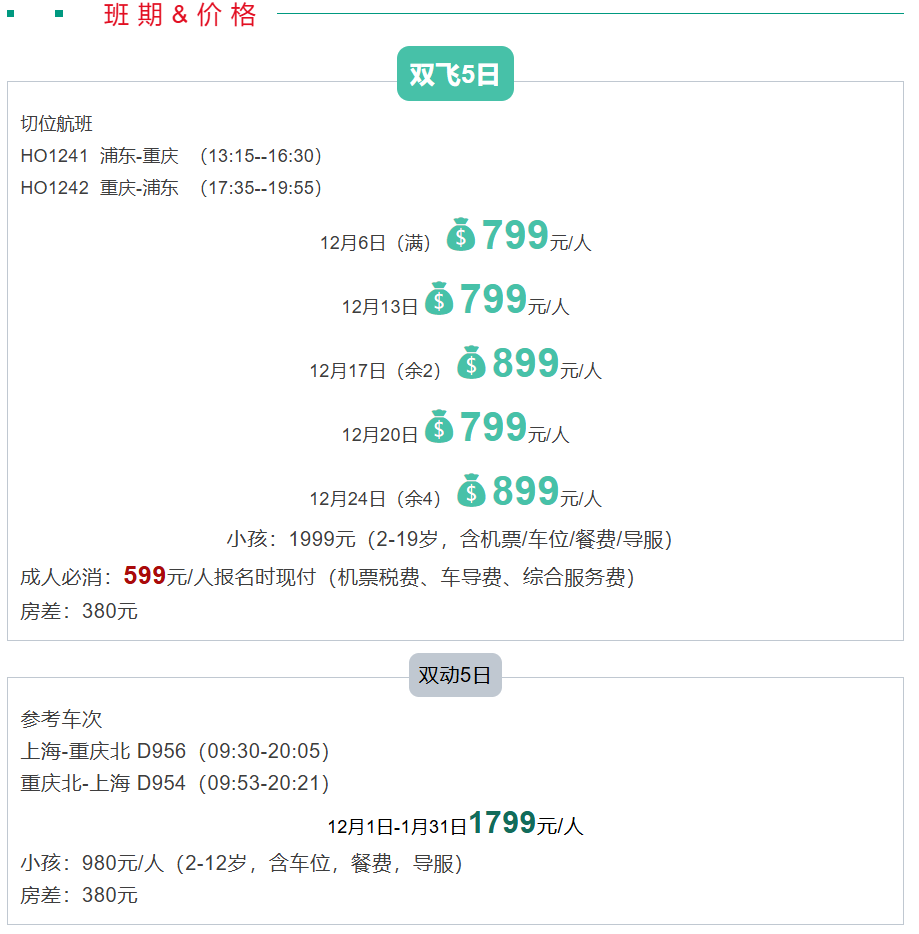Click the money bag icon beside 12月13日
The image size is (919, 934).
439,299
